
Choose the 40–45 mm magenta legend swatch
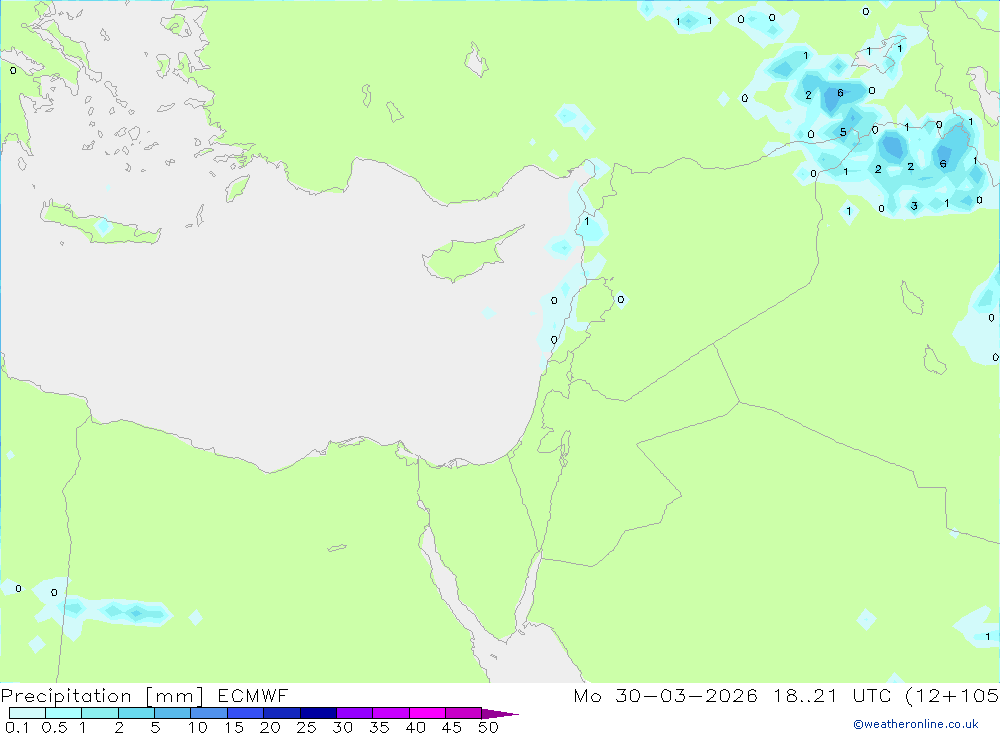click(427, 713)
